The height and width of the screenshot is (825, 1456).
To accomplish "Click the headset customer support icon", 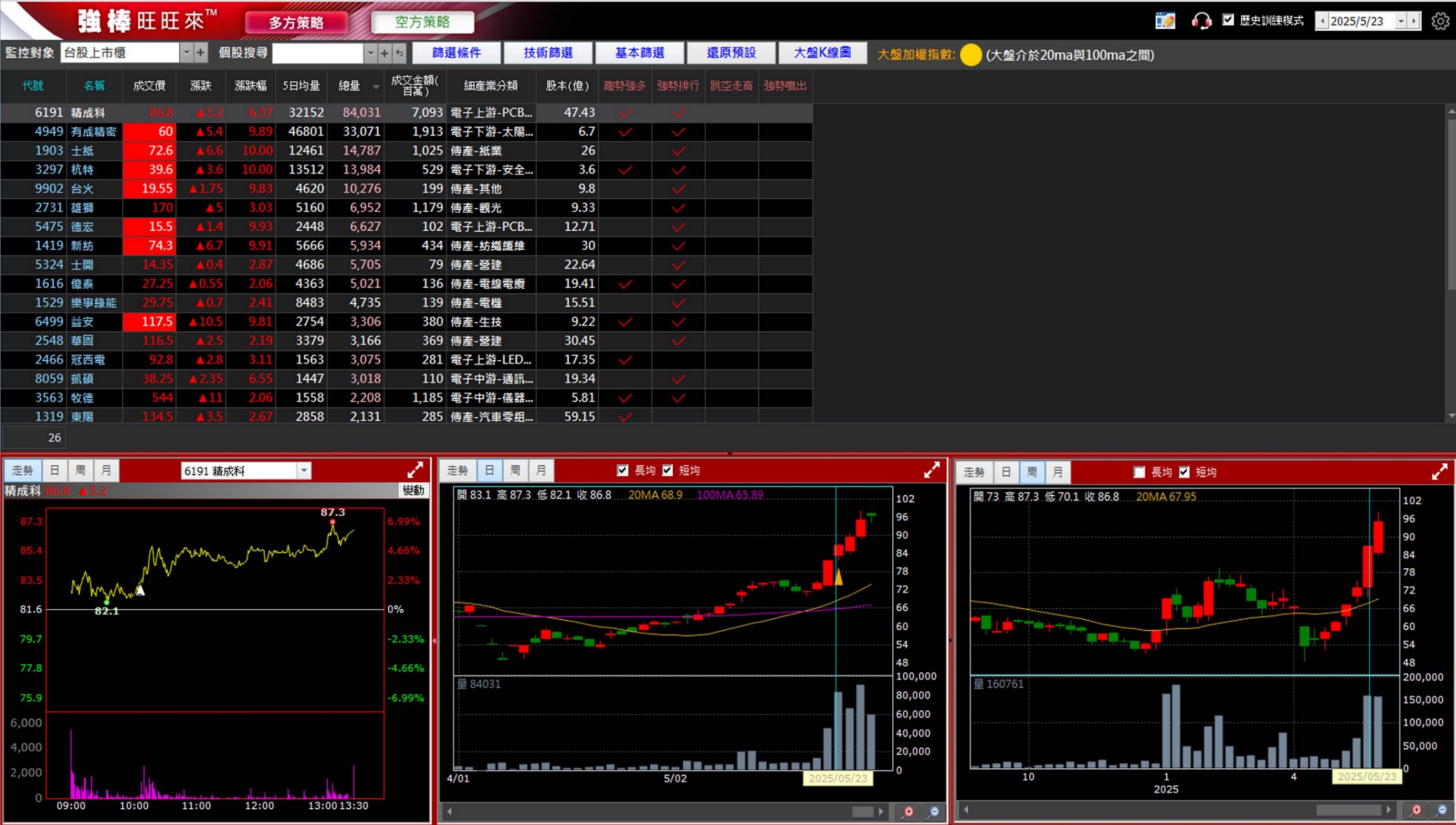I will (1200, 22).
